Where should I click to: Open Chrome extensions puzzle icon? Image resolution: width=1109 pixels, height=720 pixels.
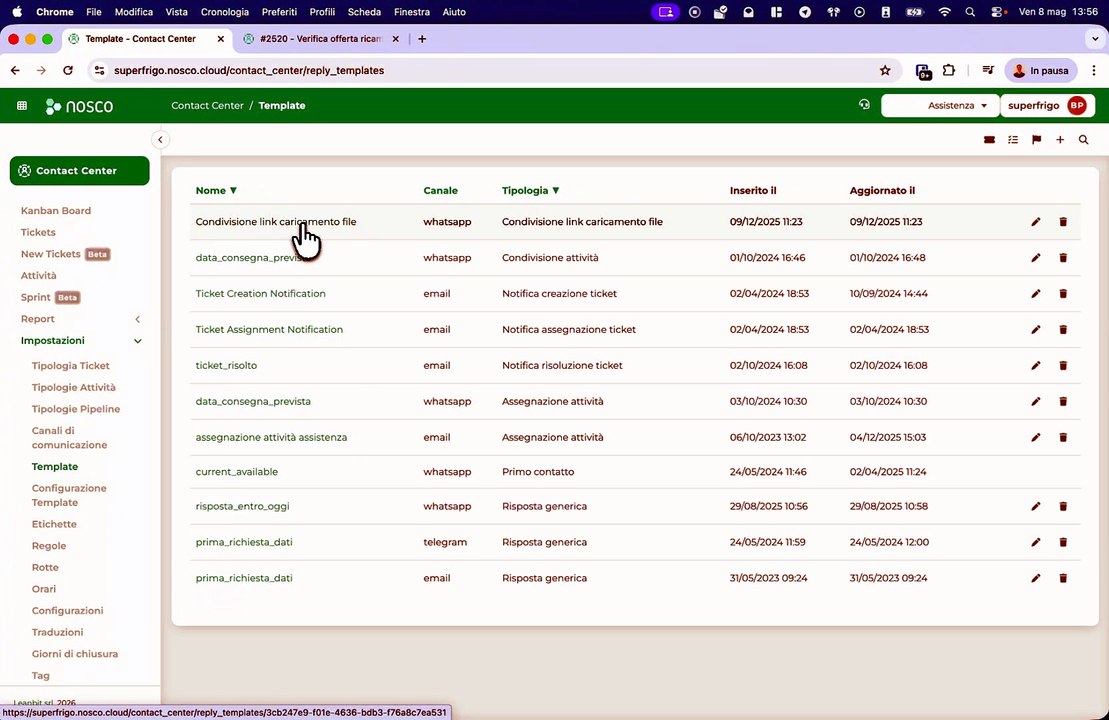click(949, 70)
